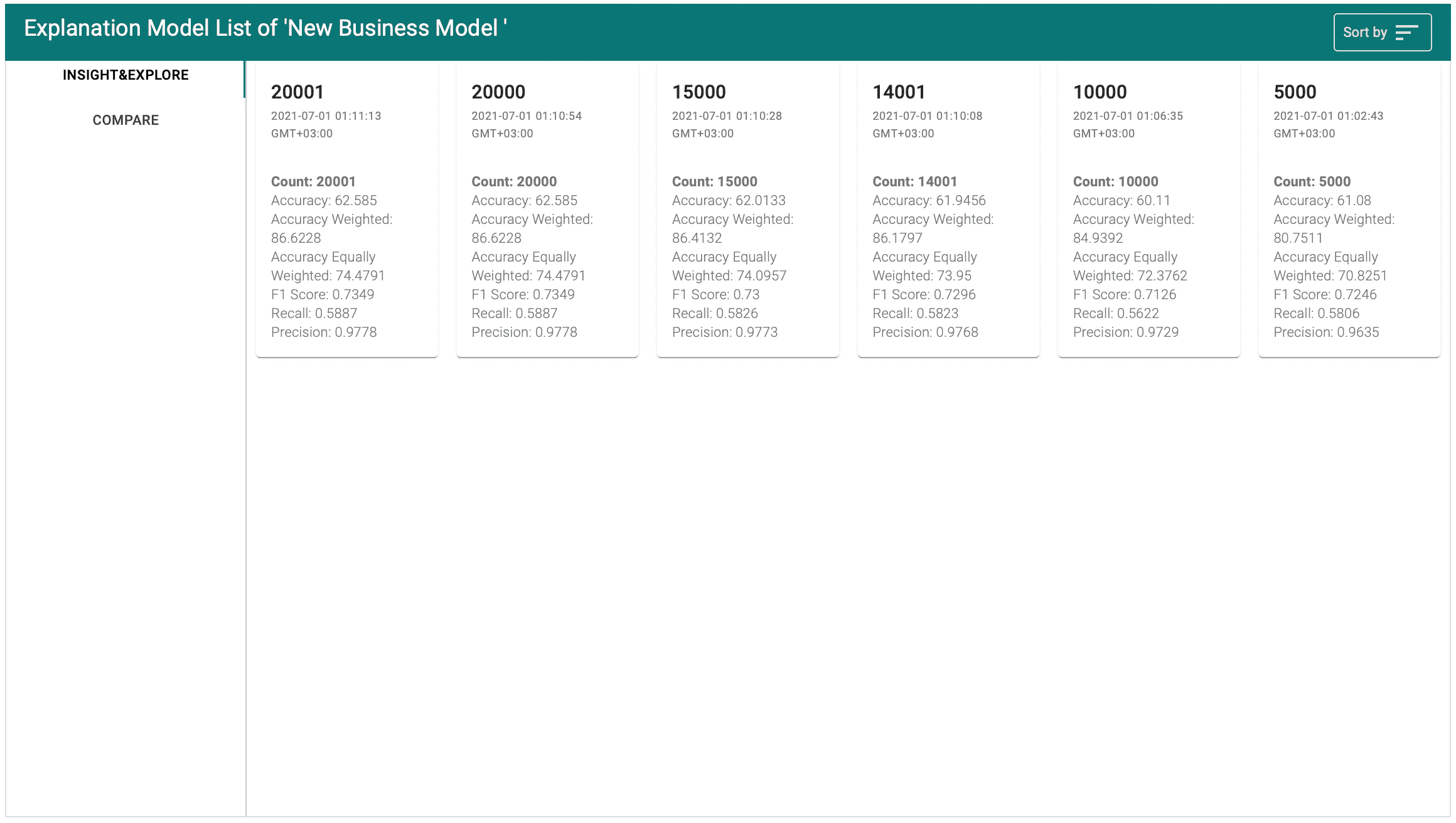Click 'Count: 10000' text
This screenshot has width=1456, height=823.
pyautogui.click(x=1116, y=182)
